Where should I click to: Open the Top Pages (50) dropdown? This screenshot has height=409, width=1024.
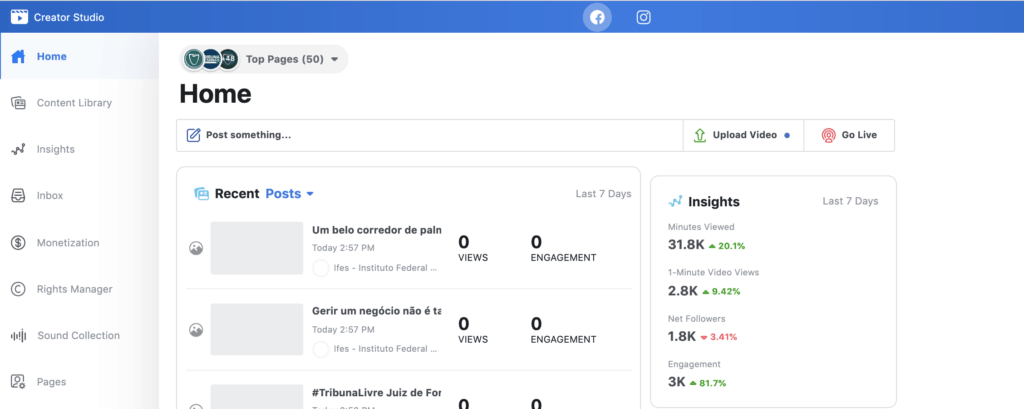[264, 59]
